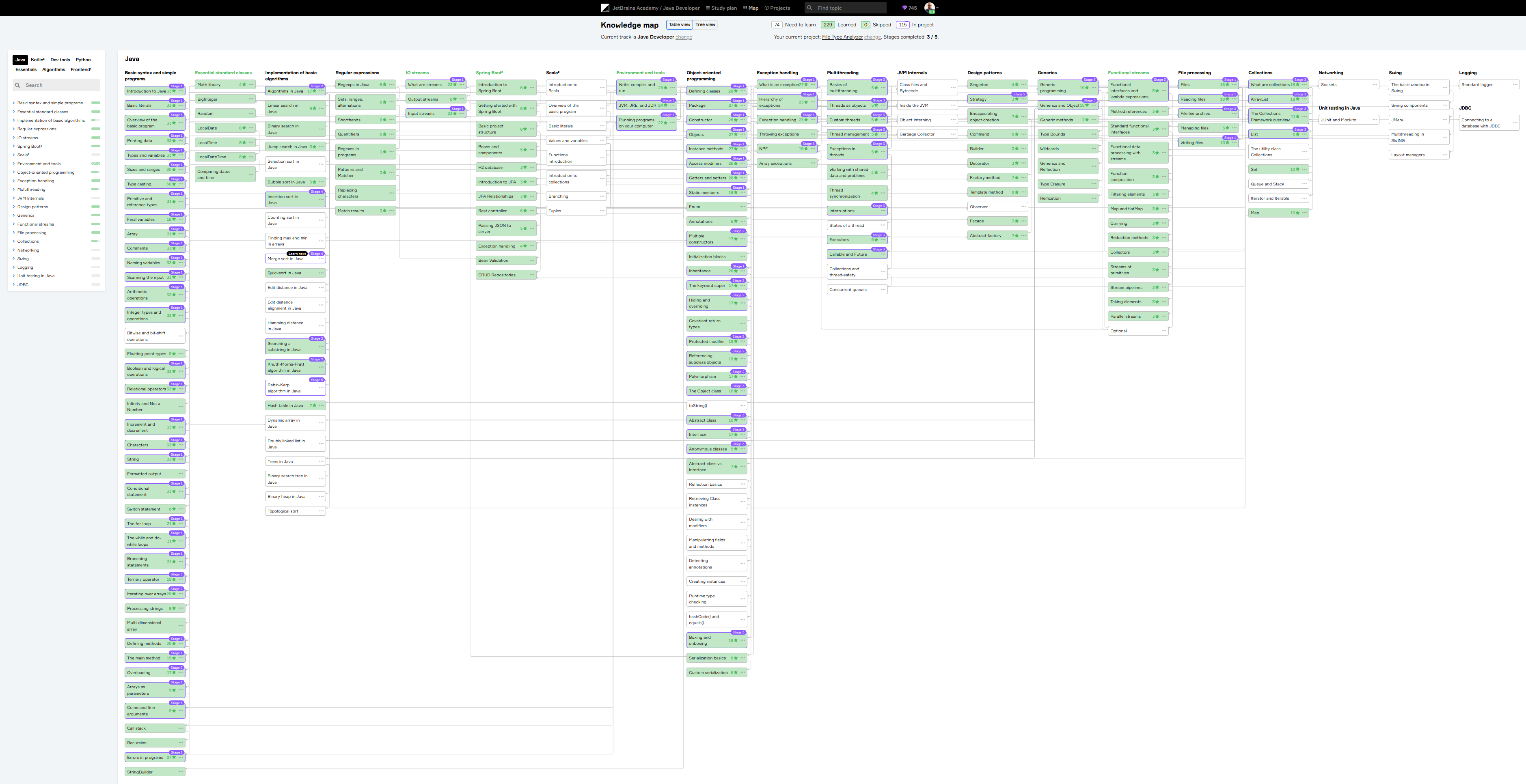Switch to Tree view
Screen dimensions: 1526x784
coord(705,25)
